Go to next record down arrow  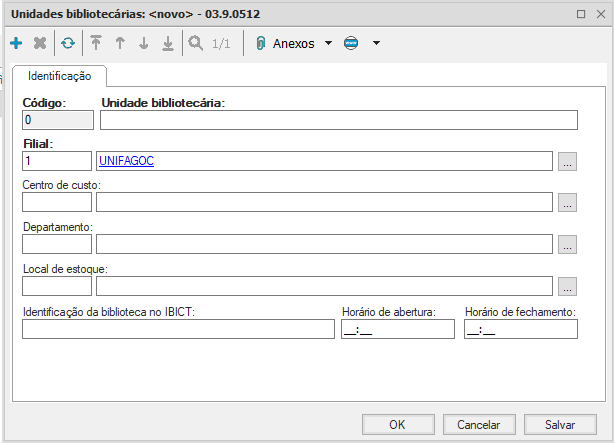coord(144,44)
